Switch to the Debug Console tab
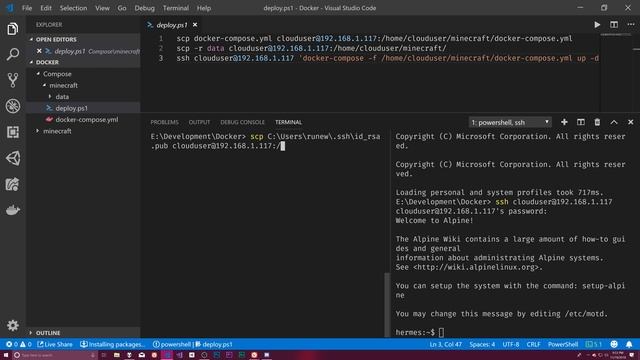The width and height of the screenshot is (640, 360). point(242,122)
